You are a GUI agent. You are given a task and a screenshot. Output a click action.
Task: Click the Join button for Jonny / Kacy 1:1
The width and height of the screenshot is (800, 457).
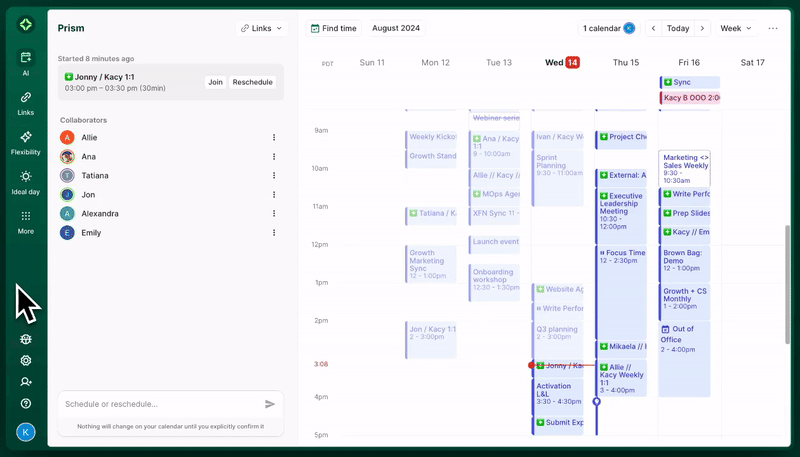click(215, 82)
